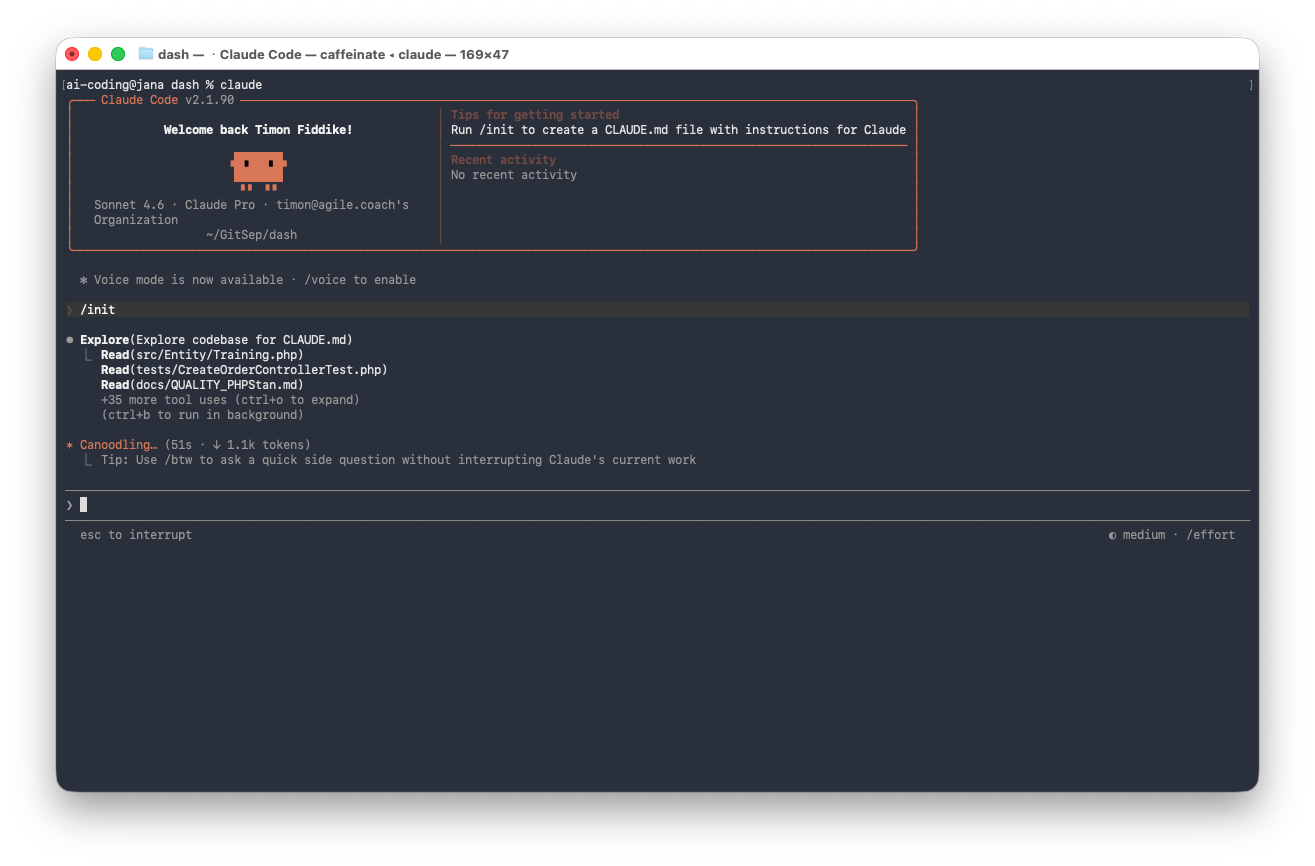Screen dimensions: 1315x866
Task: Click the Claude mascot pixel-art icon
Action: (x=258, y=169)
